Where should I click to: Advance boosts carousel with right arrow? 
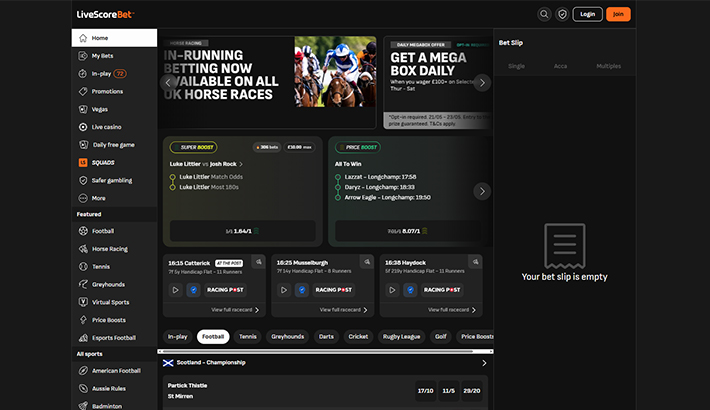pyautogui.click(x=482, y=191)
